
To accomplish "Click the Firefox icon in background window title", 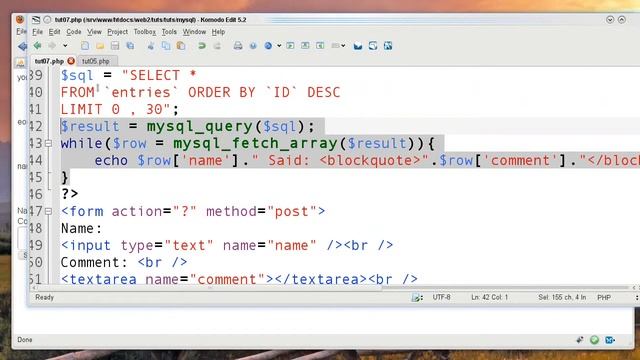I will point(20,19).
